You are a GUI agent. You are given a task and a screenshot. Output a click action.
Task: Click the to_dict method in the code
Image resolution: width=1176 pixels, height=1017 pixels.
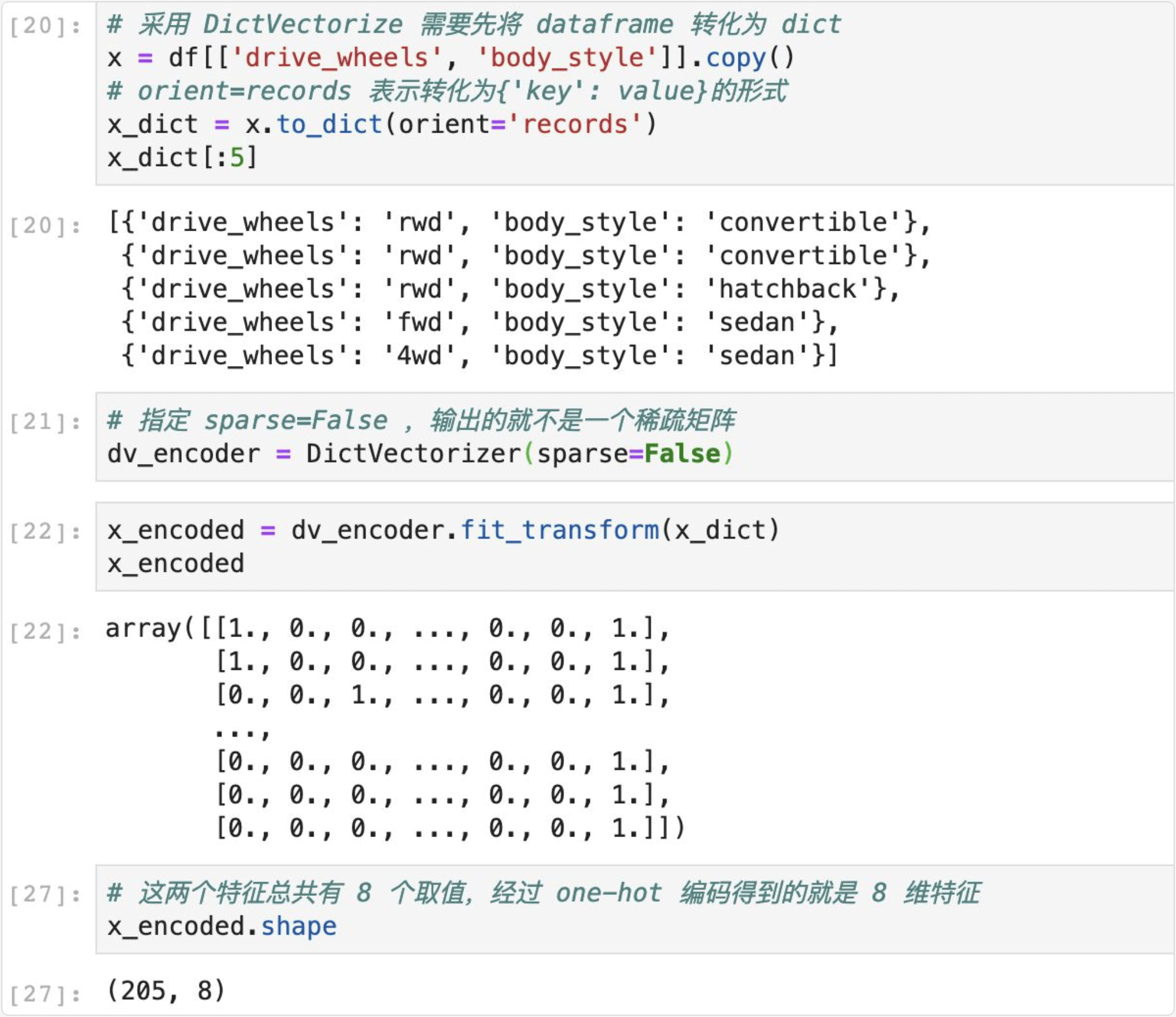tap(329, 125)
